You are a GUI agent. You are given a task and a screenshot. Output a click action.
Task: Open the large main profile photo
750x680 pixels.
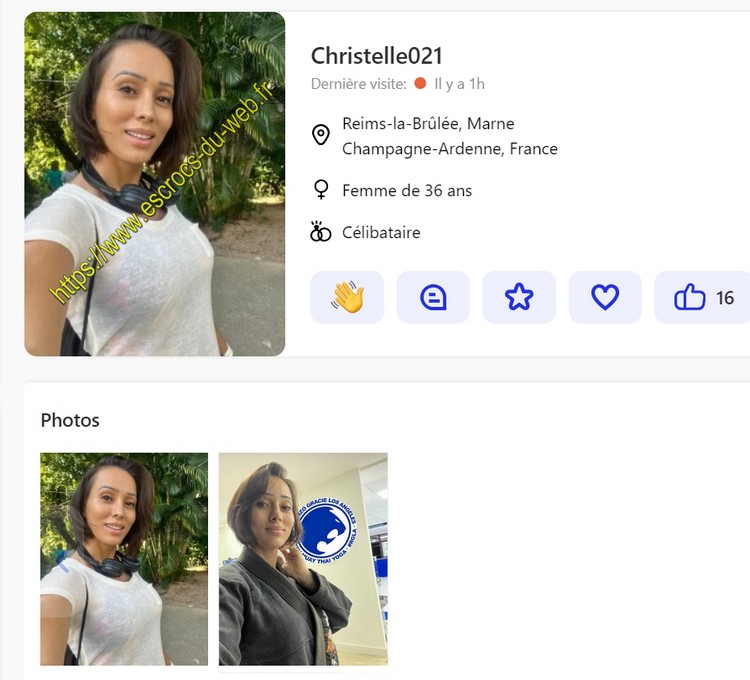point(155,184)
